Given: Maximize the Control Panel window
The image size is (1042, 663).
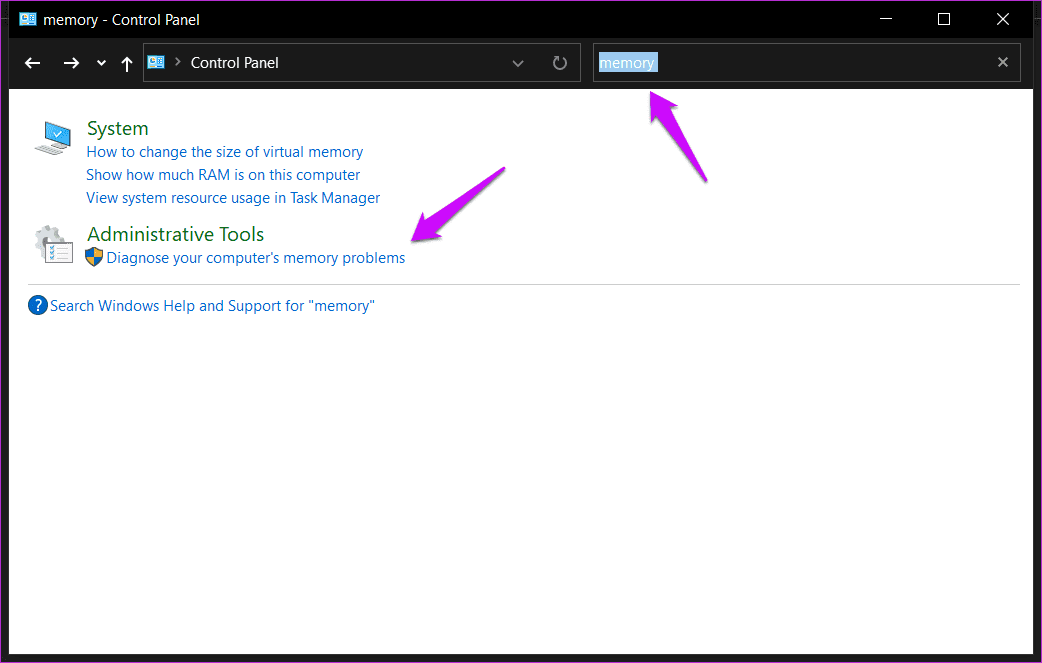Looking at the screenshot, I should point(944,19).
